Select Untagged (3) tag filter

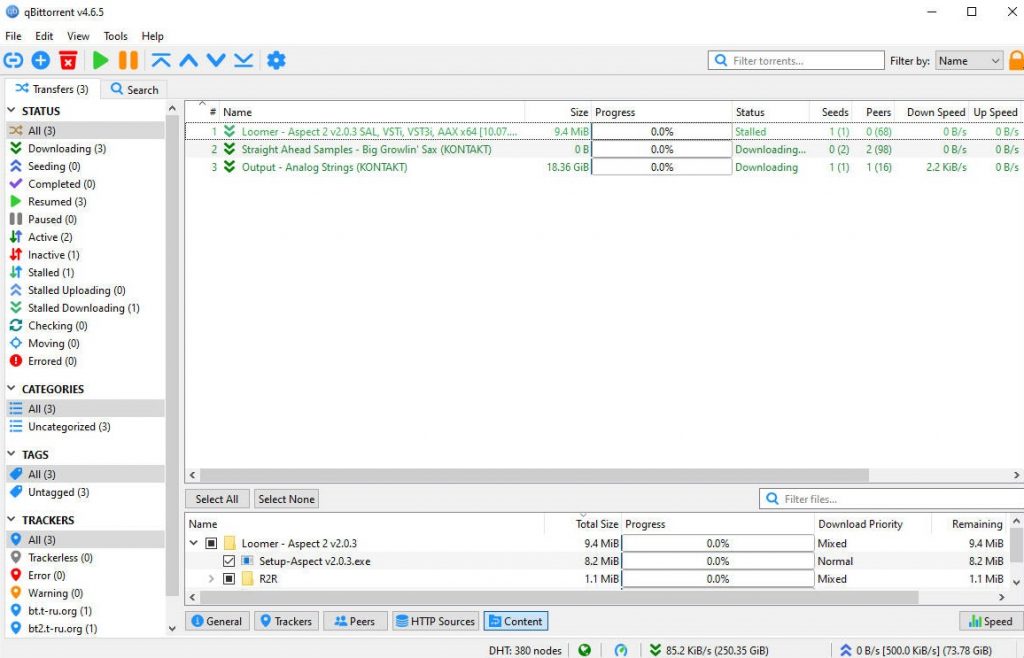[x=59, y=492]
